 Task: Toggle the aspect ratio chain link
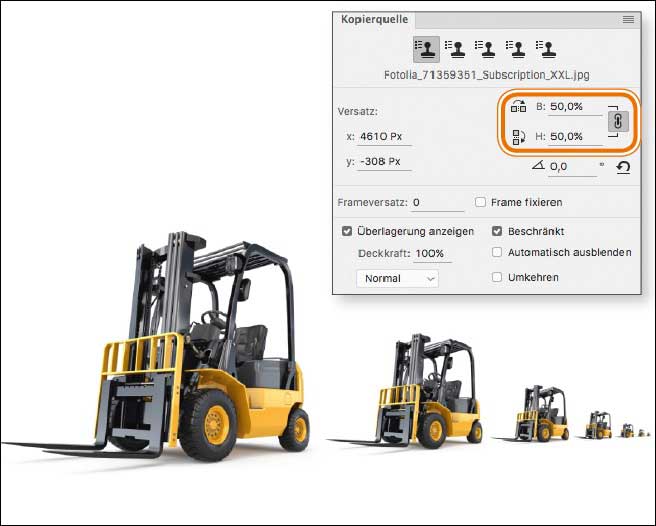click(618, 121)
